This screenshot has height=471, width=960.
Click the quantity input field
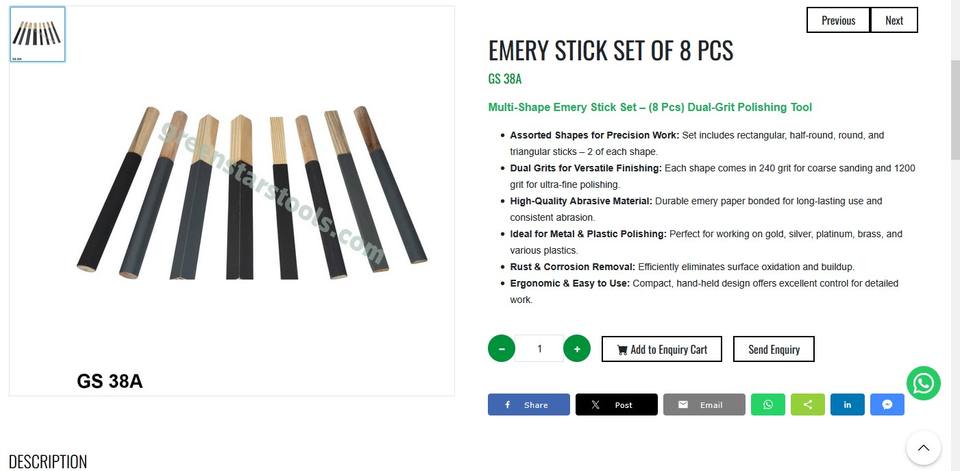click(x=539, y=349)
